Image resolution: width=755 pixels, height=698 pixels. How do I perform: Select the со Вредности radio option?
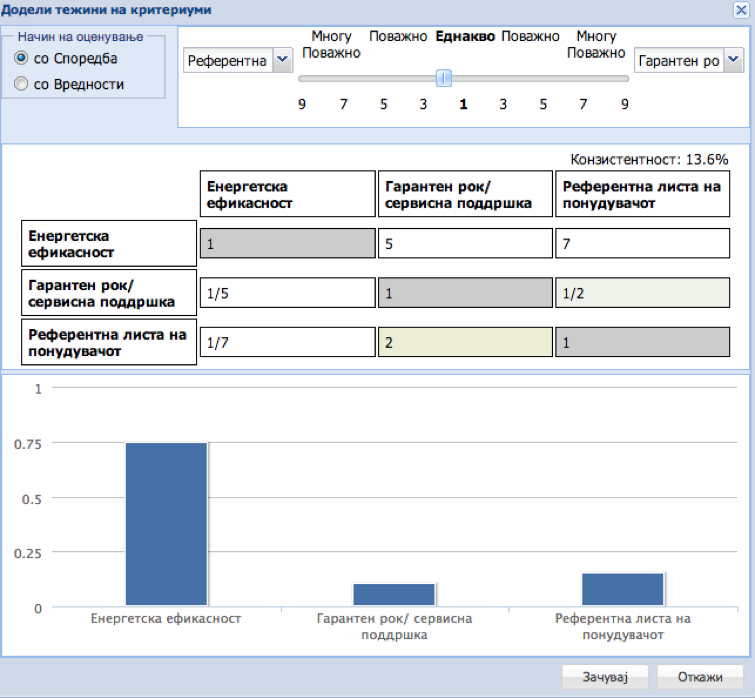pos(21,84)
